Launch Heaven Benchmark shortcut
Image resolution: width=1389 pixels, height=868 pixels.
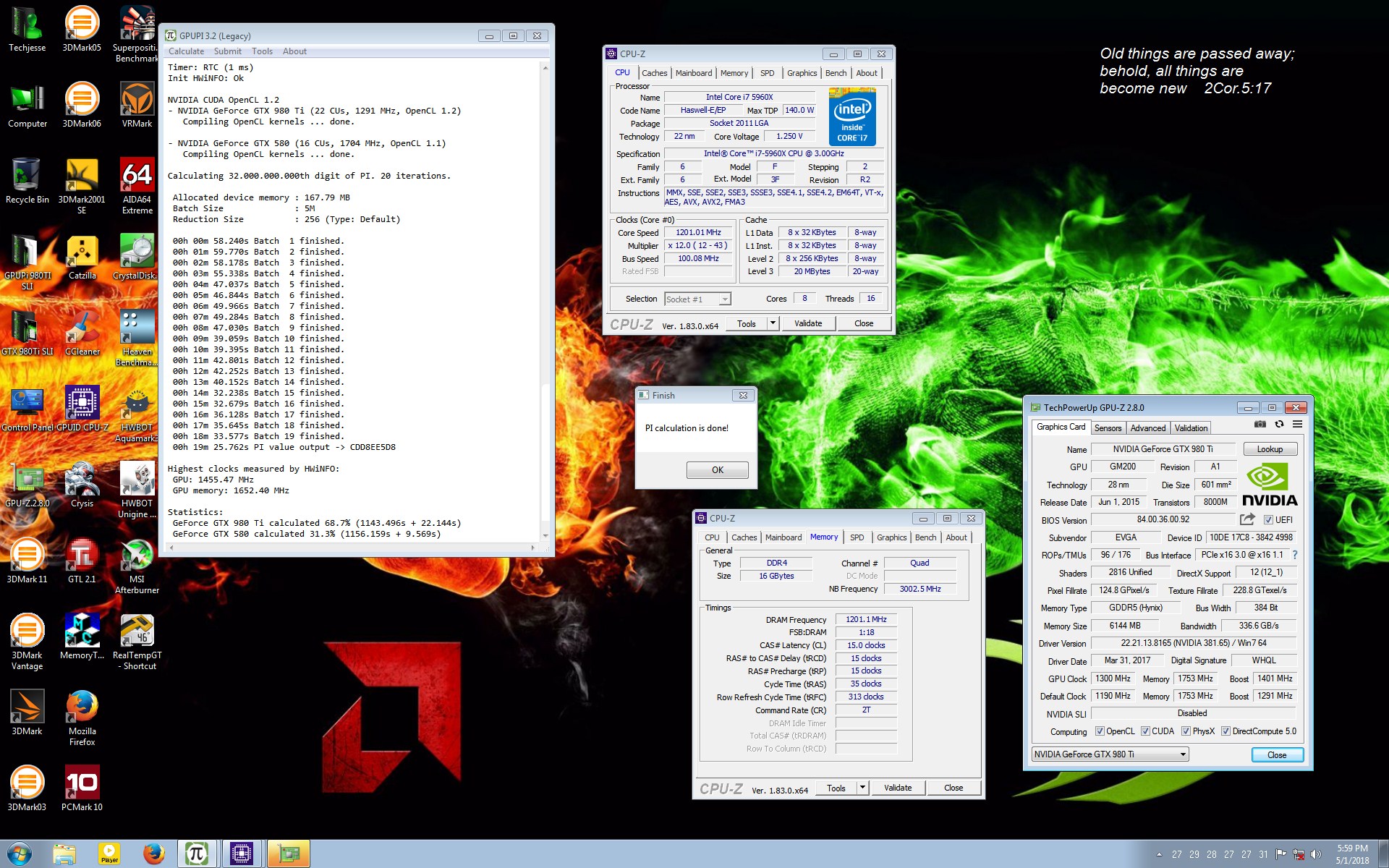tap(137, 338)
